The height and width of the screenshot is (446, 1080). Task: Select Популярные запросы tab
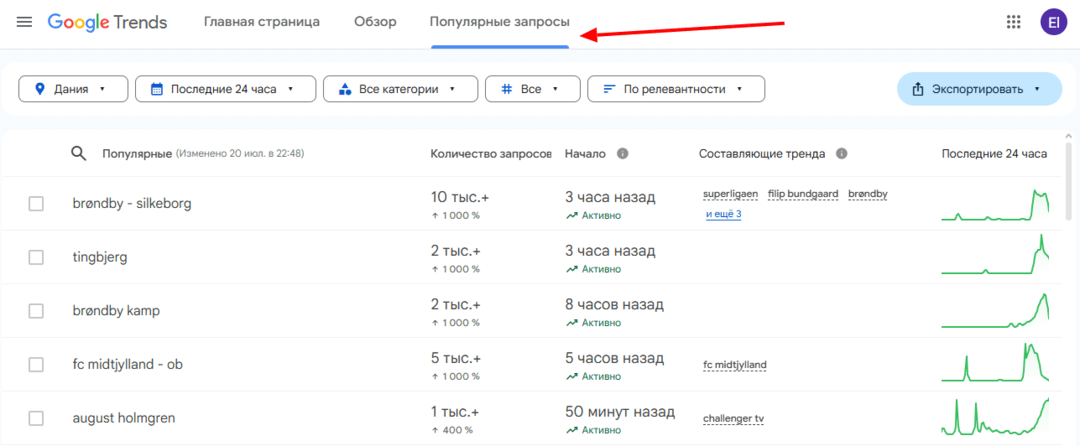pyautogui.click(x=500, y=22)
